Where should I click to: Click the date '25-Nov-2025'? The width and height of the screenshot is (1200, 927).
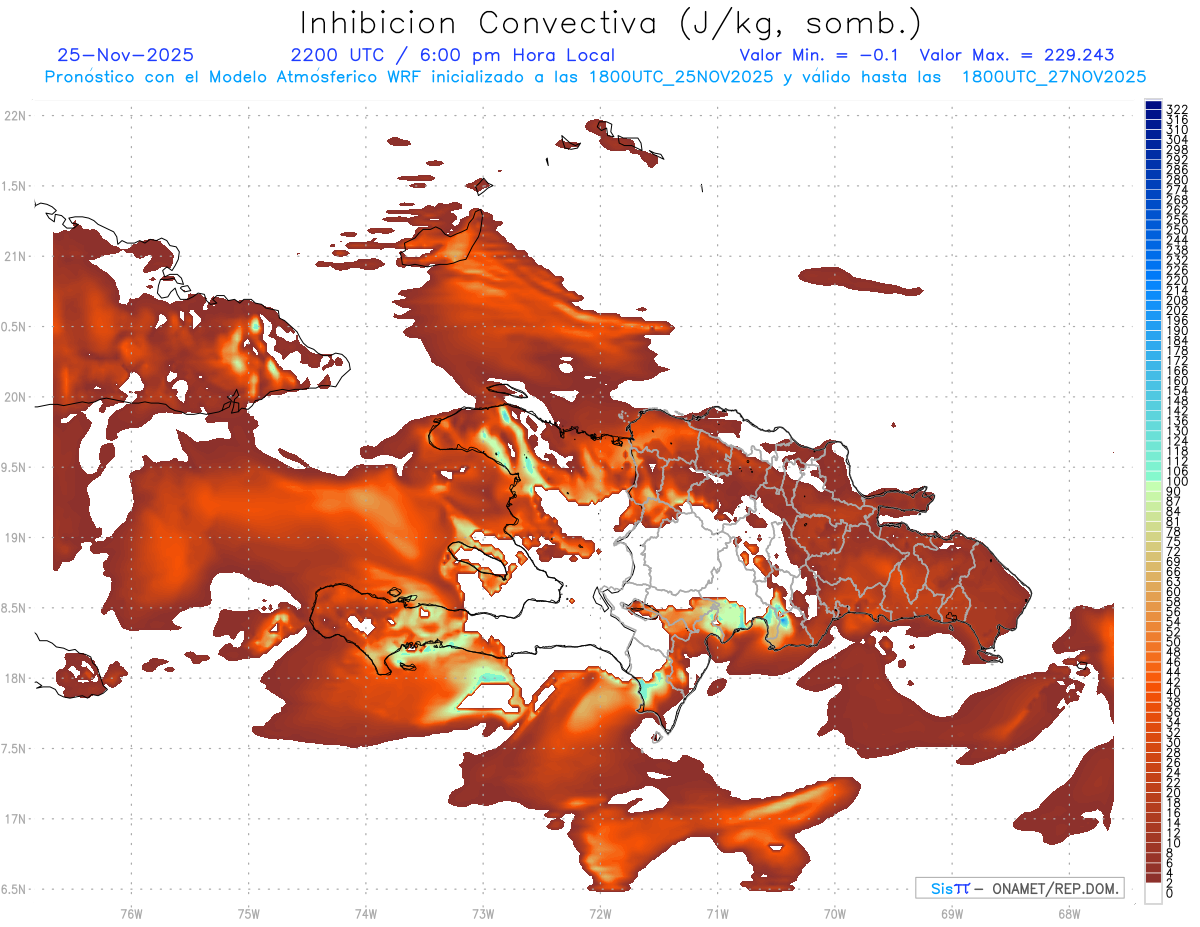point(126,55)
